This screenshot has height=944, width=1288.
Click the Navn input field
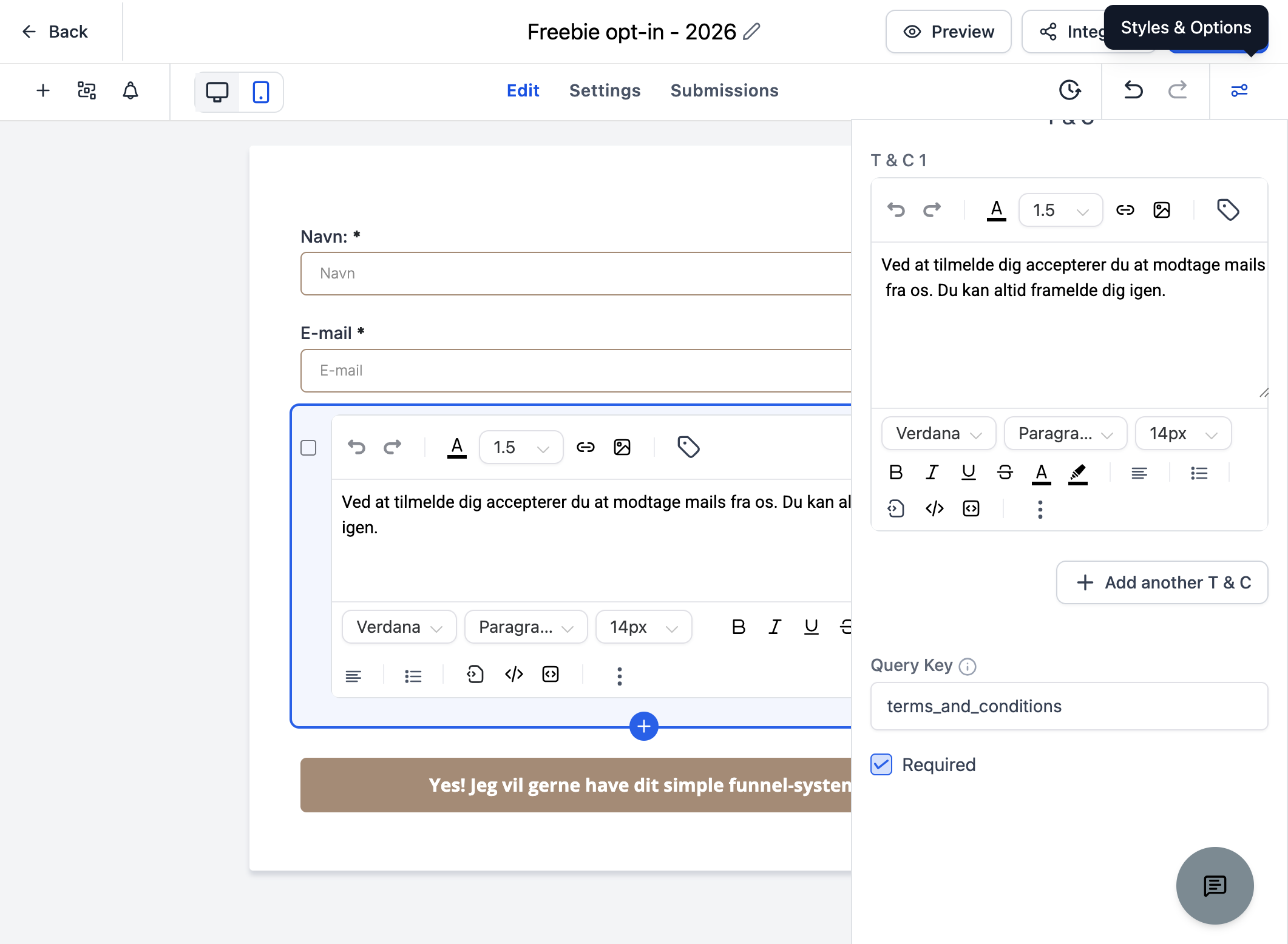point(576,274)
